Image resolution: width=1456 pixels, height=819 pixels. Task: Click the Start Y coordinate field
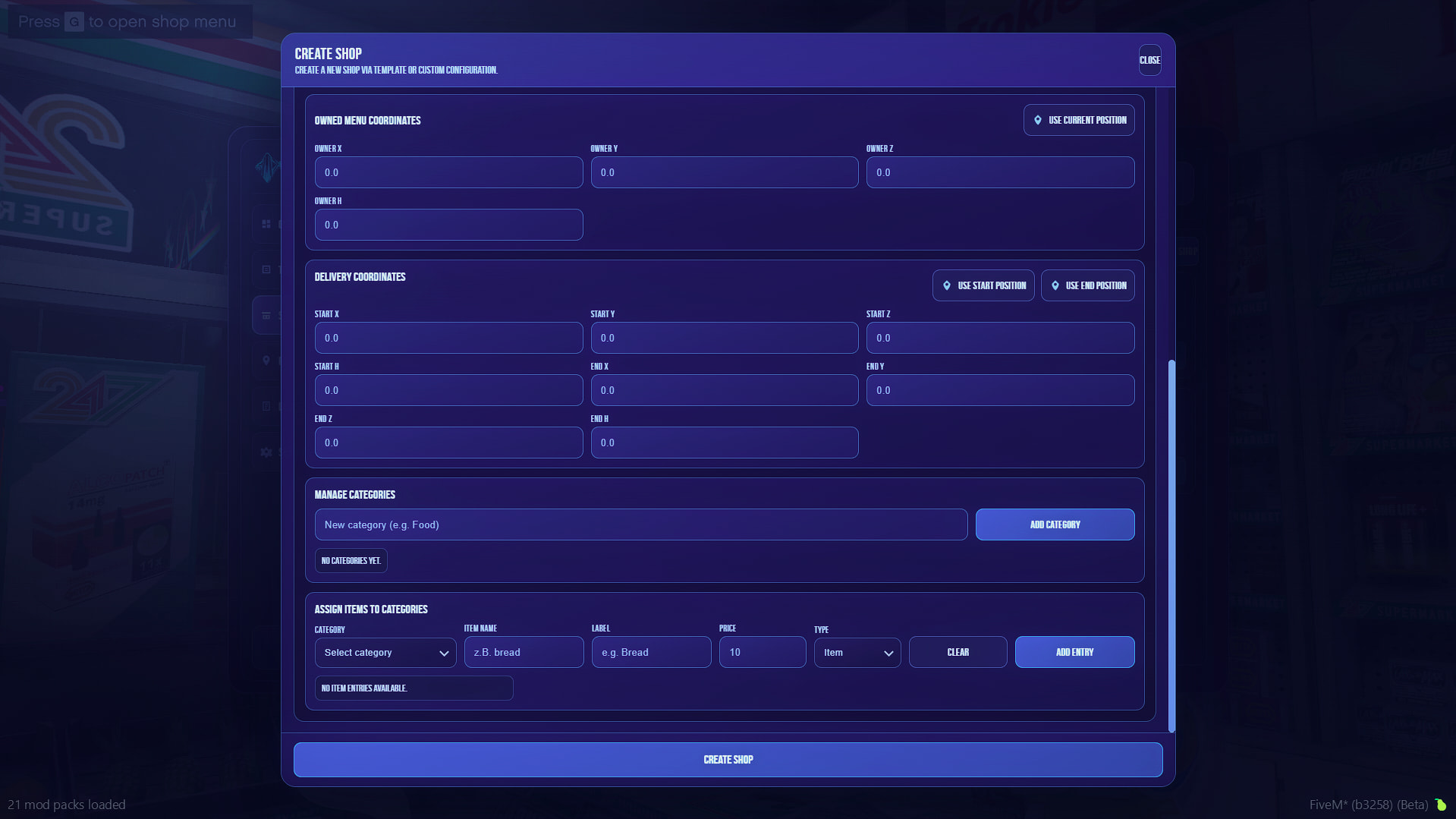(724, 338)
